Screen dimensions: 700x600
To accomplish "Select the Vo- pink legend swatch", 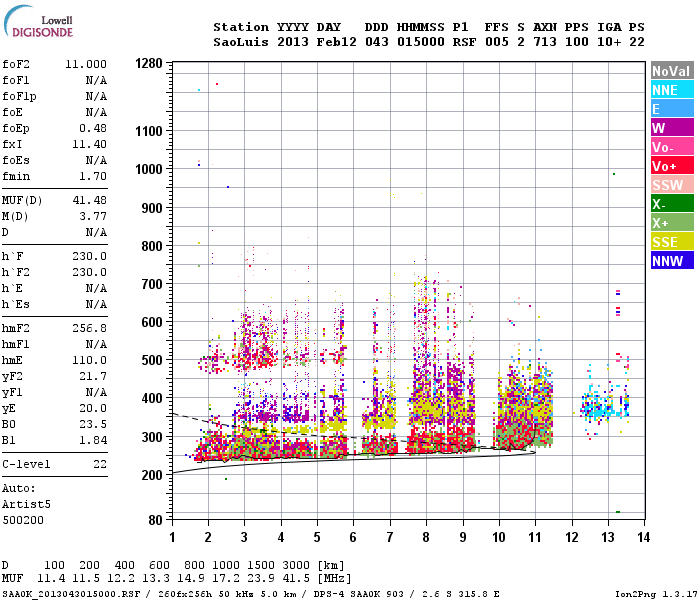I will click(672, 147).
